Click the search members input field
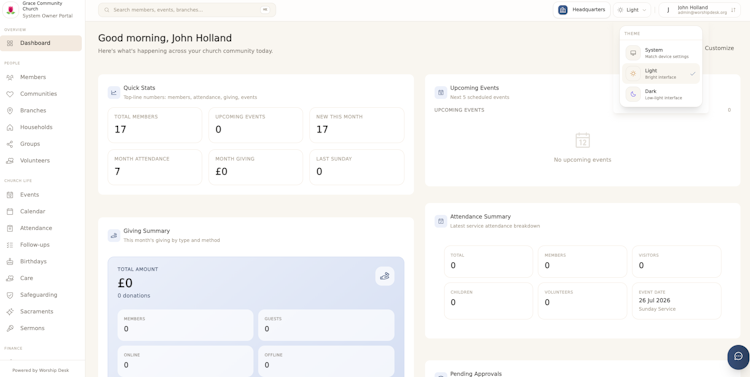 (x=187, y=10)
